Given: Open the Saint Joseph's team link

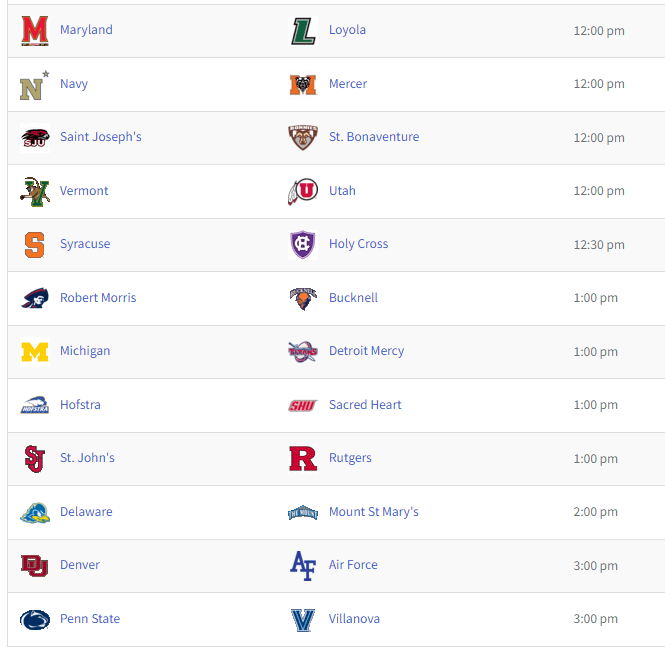Looking at the screenshot, I should tap(101, 137).
